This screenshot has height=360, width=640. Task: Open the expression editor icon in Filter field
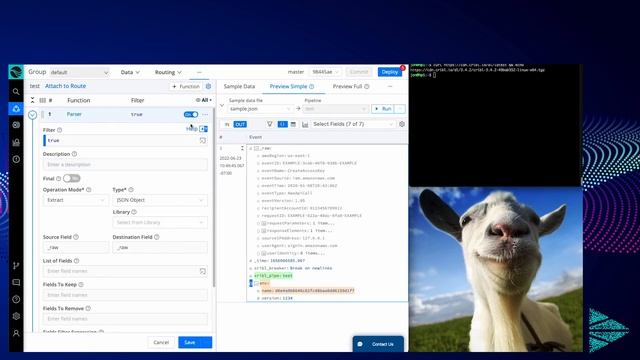(202, 140)
